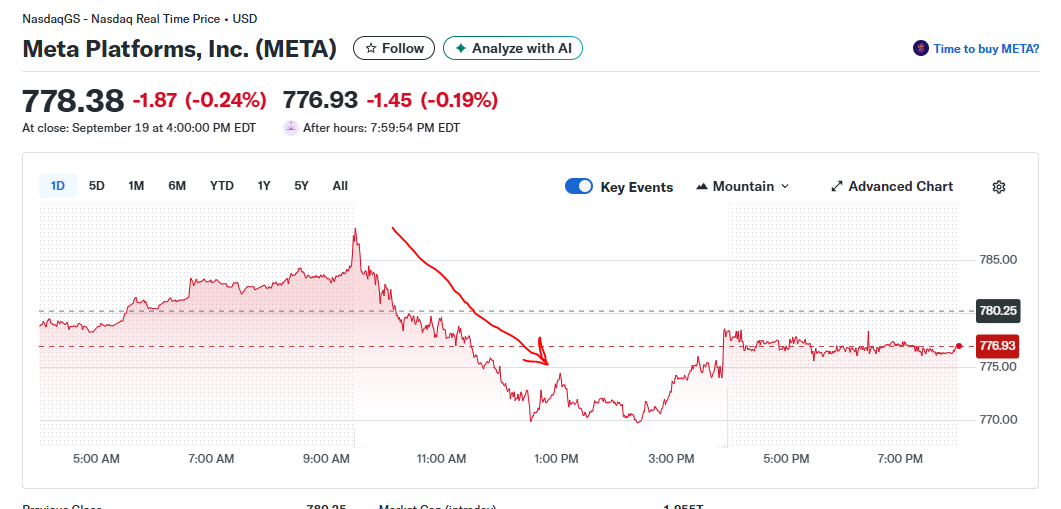Click the Mountain chart type icon

pos(703,187)
